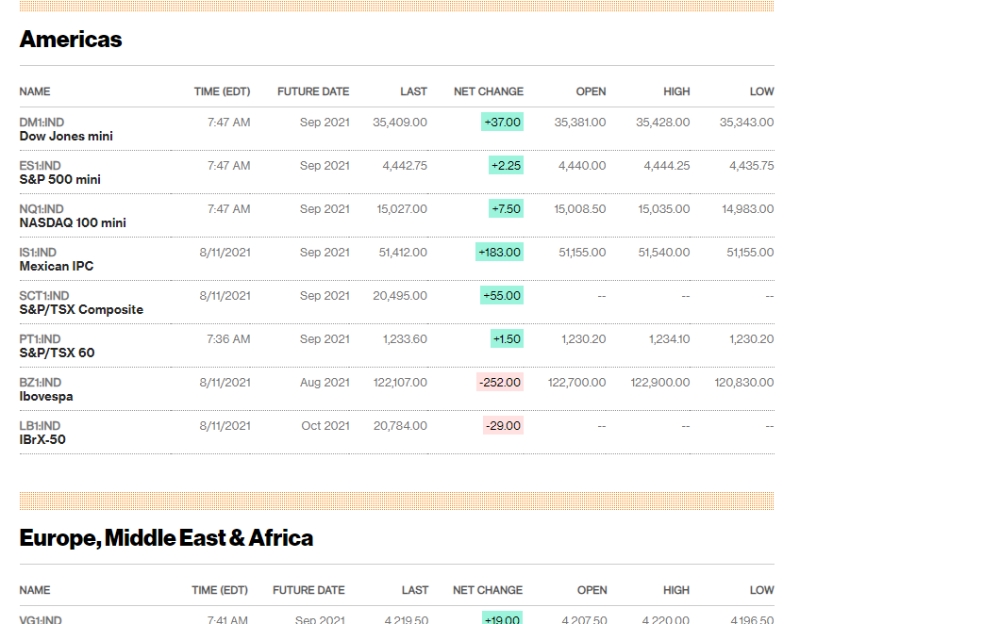The height and width of the screenshot is (624, 1000).
Task: Click the -252.00 net change cell
Action: coord(500,382)
